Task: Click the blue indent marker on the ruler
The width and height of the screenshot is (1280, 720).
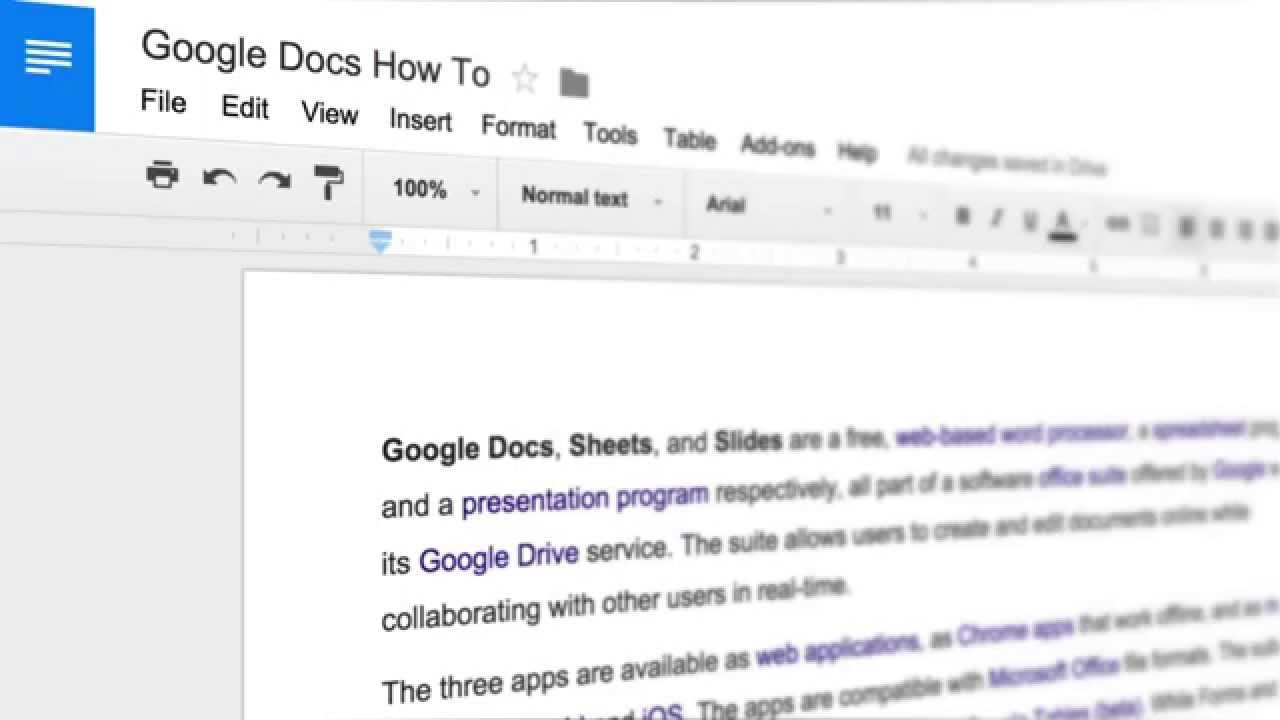Action: point(380,240)
